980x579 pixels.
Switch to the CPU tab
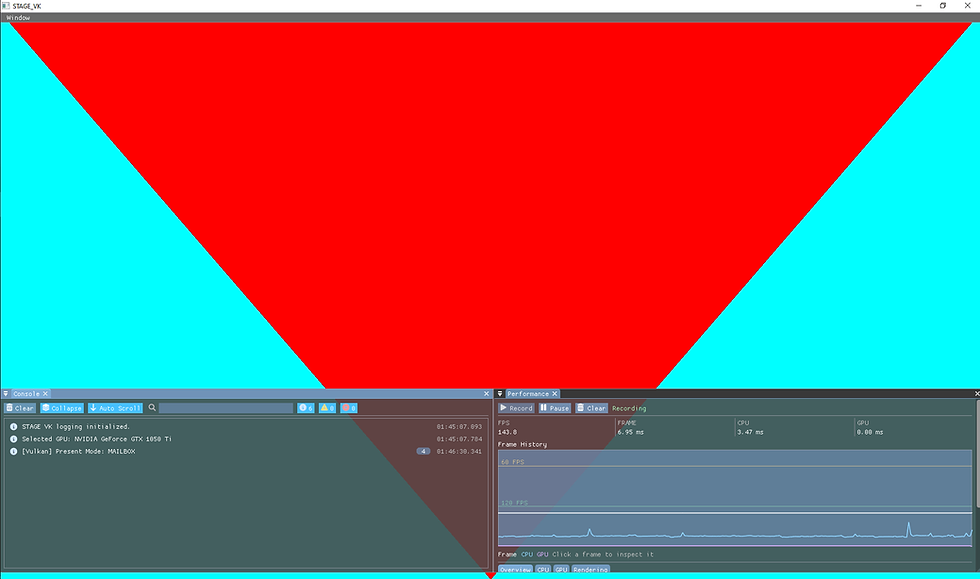(542, 569)
